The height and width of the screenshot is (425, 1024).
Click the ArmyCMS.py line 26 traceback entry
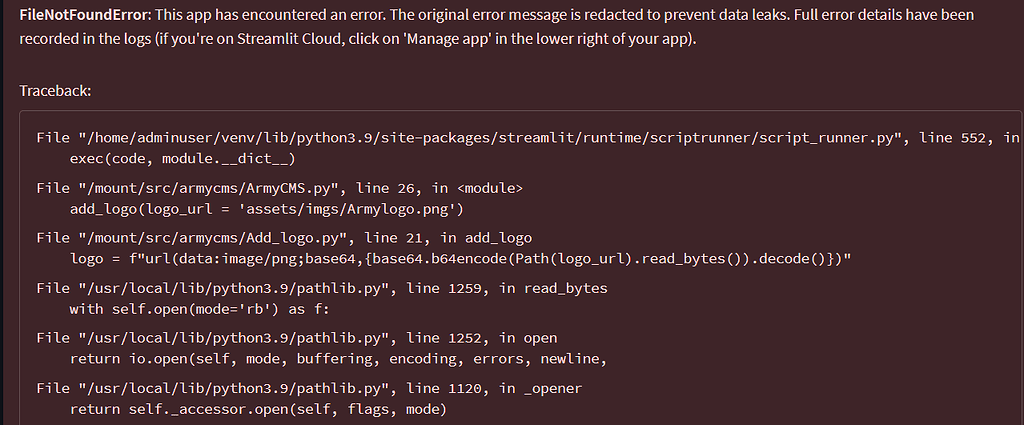[x=279, y=187]
